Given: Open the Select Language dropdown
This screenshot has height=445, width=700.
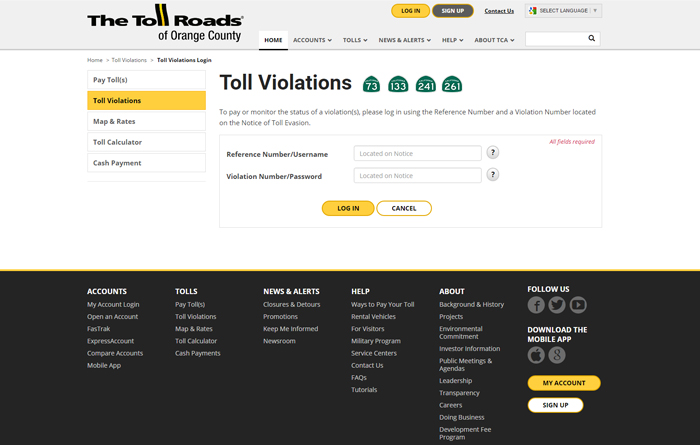Looking at the screenshot, I should pos(563,11).
